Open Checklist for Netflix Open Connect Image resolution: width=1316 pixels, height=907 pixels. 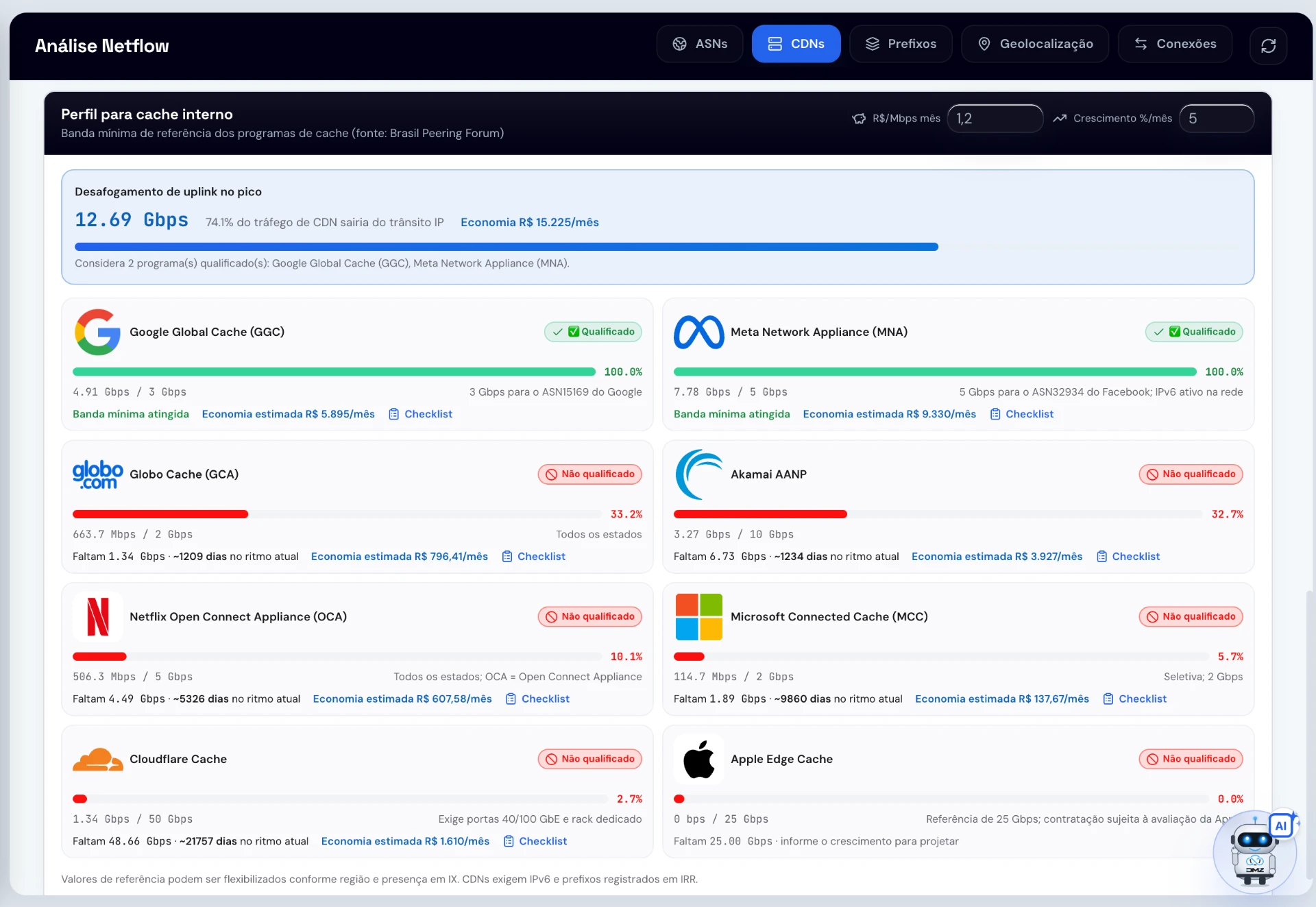538,699
